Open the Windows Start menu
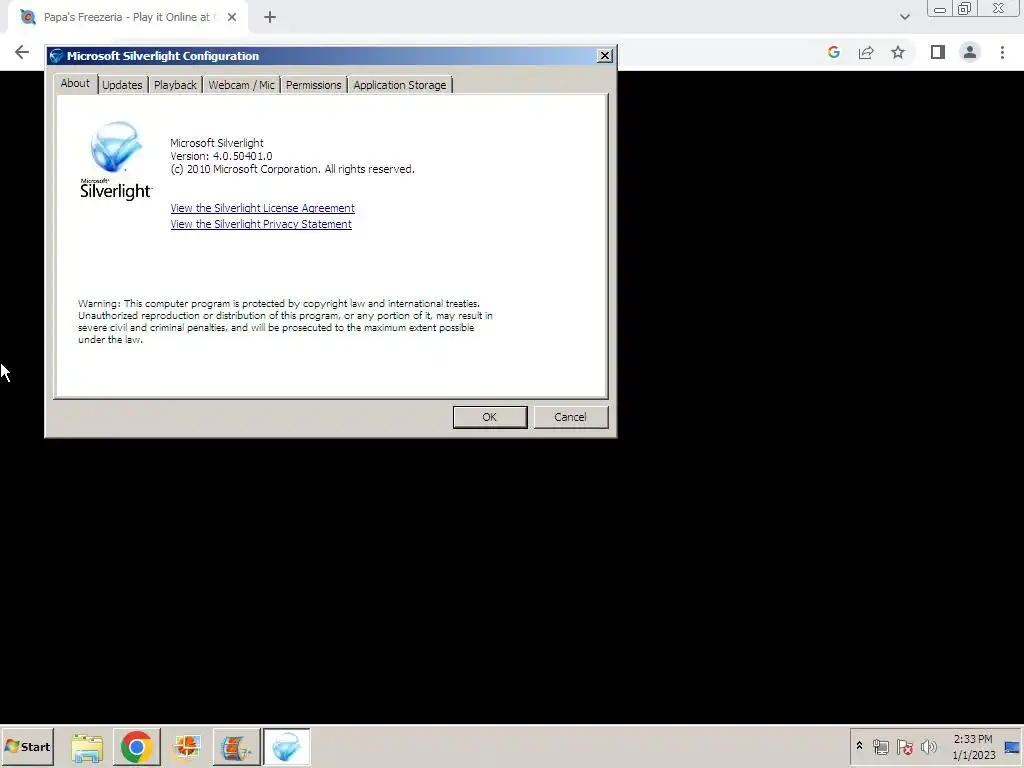Viewport: 1024px width, 768px height. 27,746
